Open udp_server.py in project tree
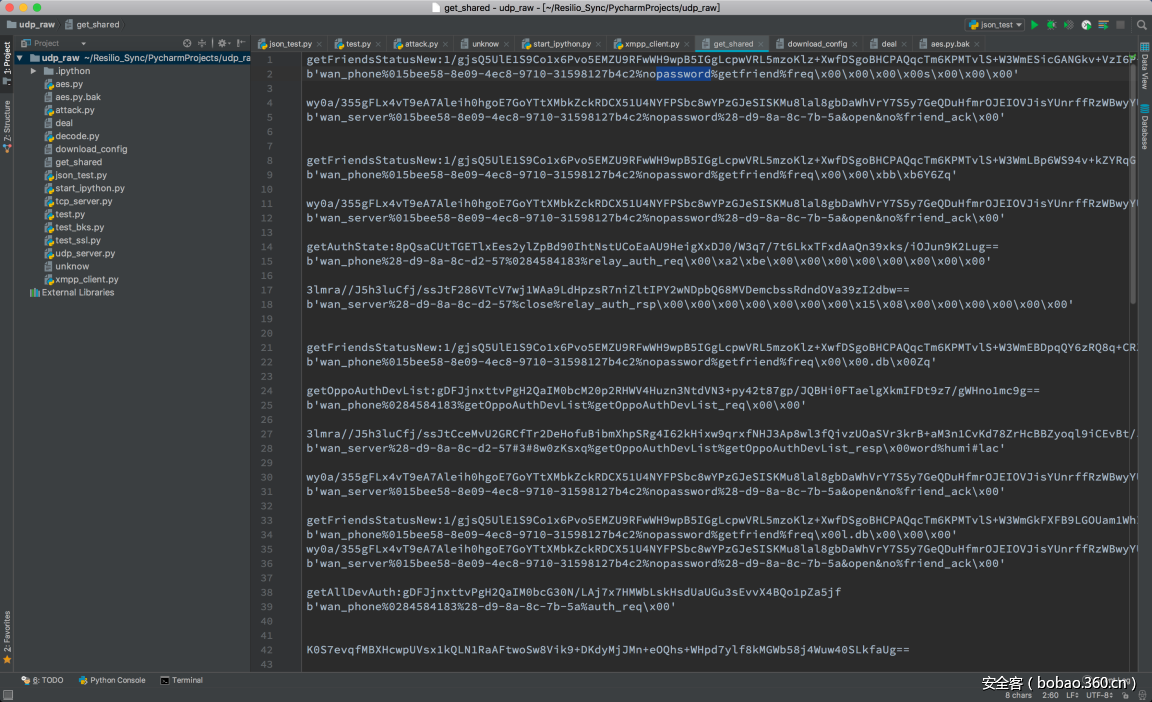 pos(85,253)
